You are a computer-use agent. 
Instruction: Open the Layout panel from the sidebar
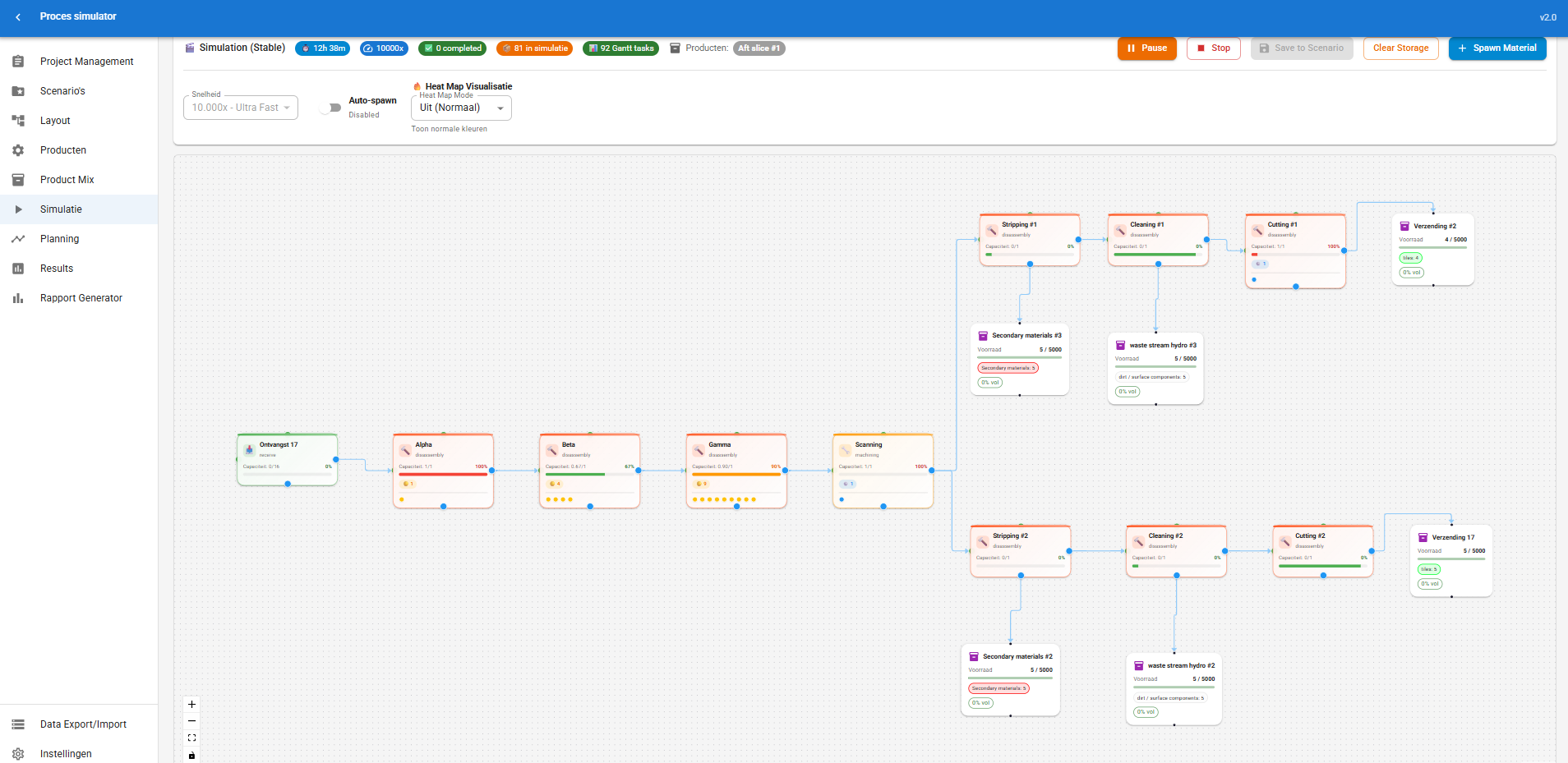click(54, 120)
